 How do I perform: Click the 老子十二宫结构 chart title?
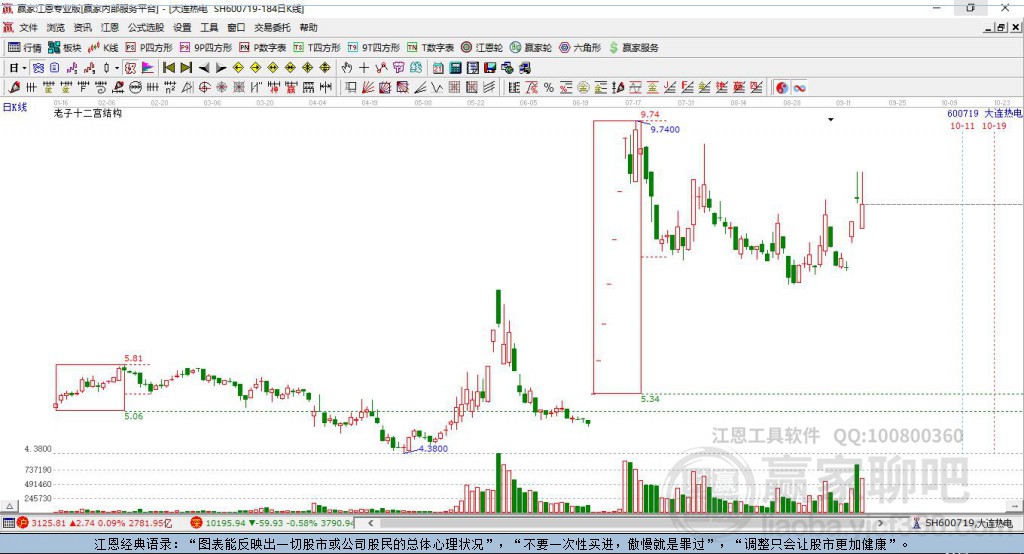point(88,113)
